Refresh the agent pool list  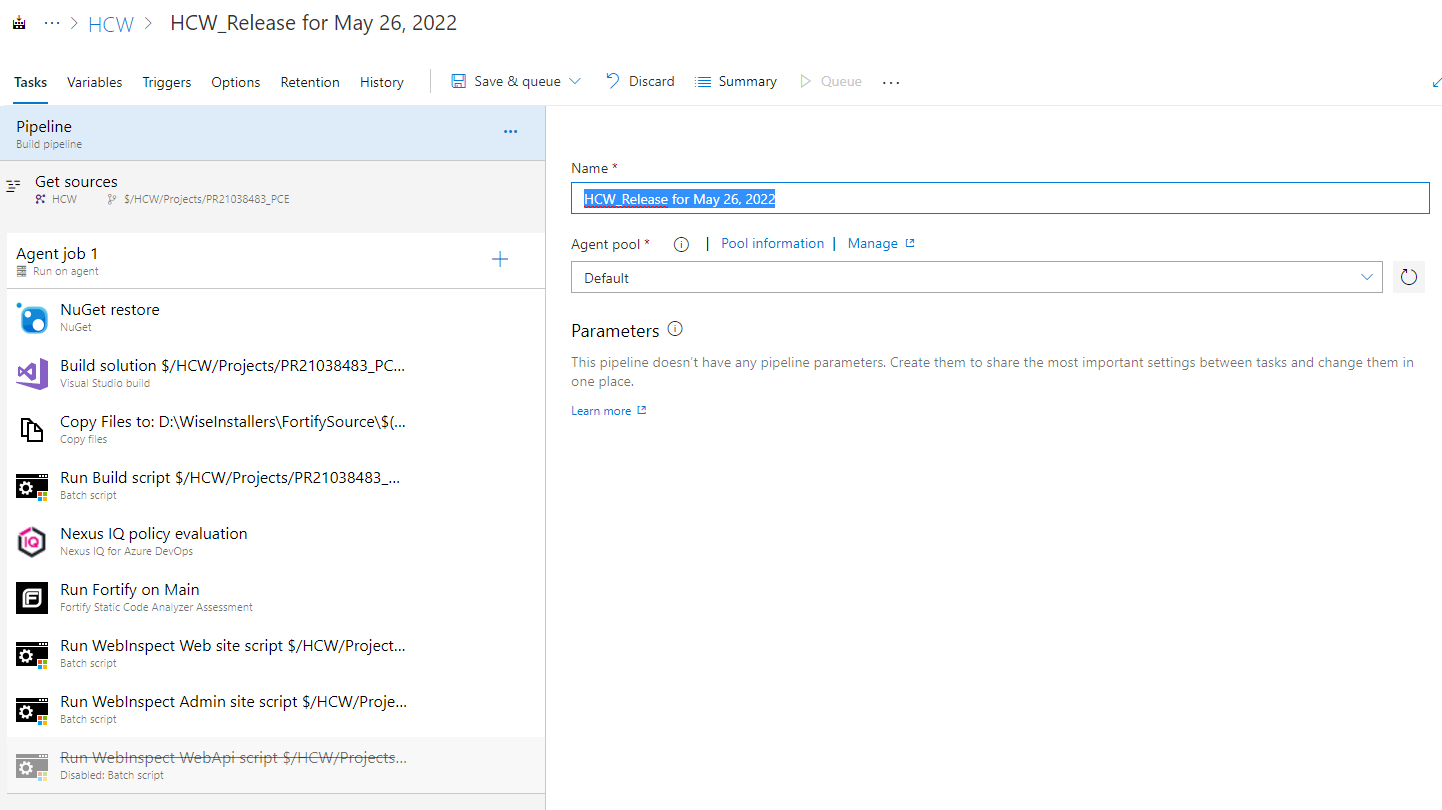pos(1408,277)
